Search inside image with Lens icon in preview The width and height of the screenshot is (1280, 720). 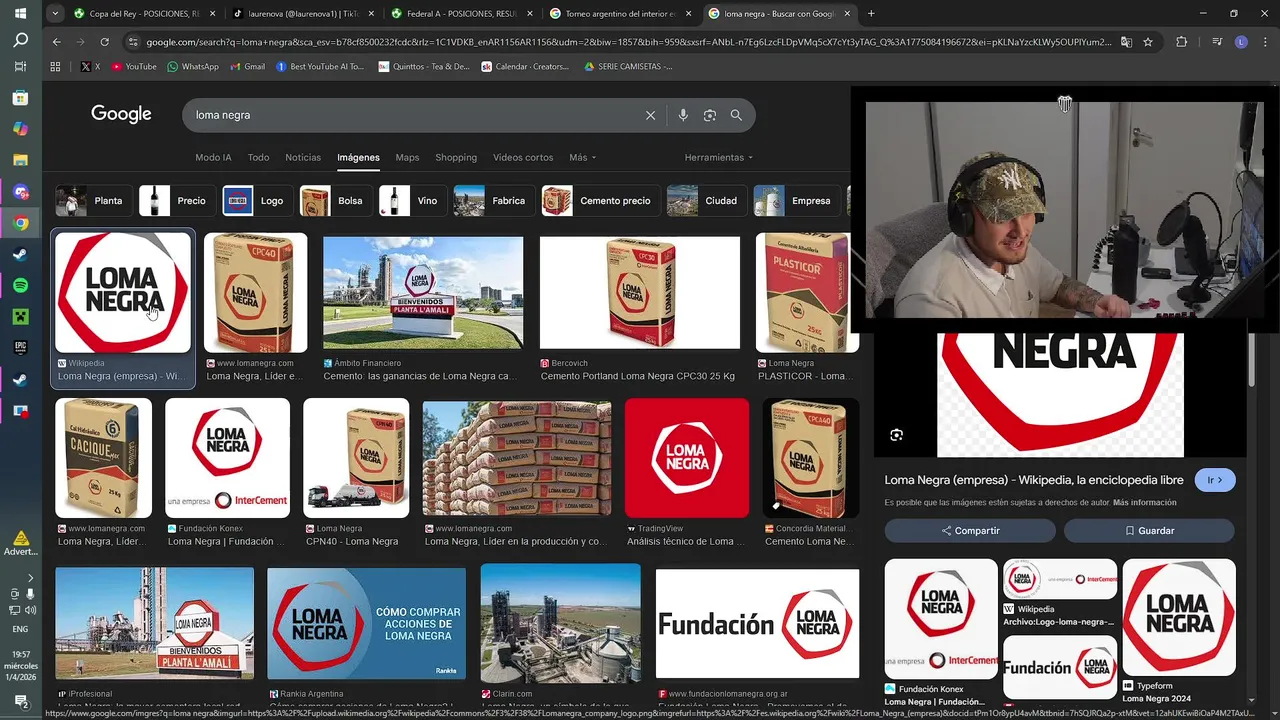896,435
